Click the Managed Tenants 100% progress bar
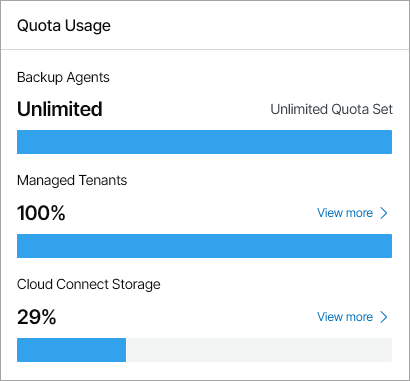 pos(204,246)
